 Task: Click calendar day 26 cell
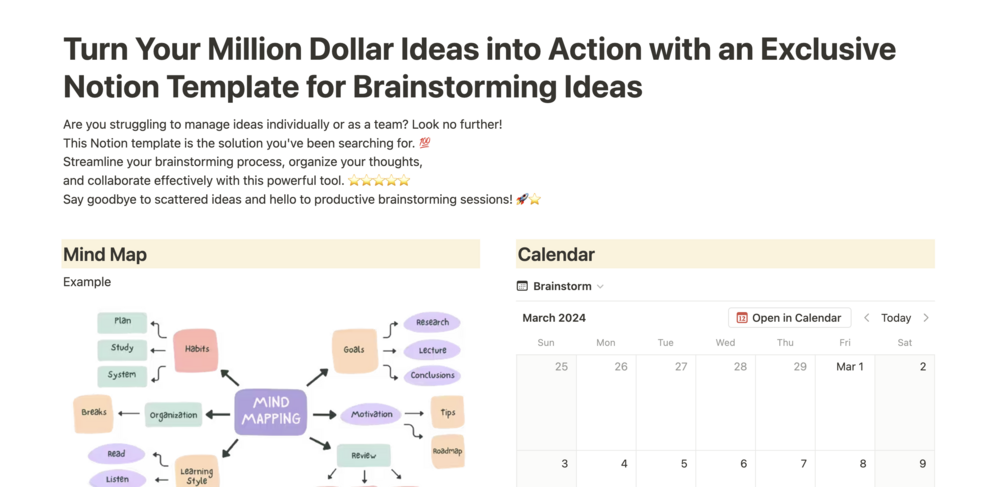pyautogui.click(x=605, y=400)
